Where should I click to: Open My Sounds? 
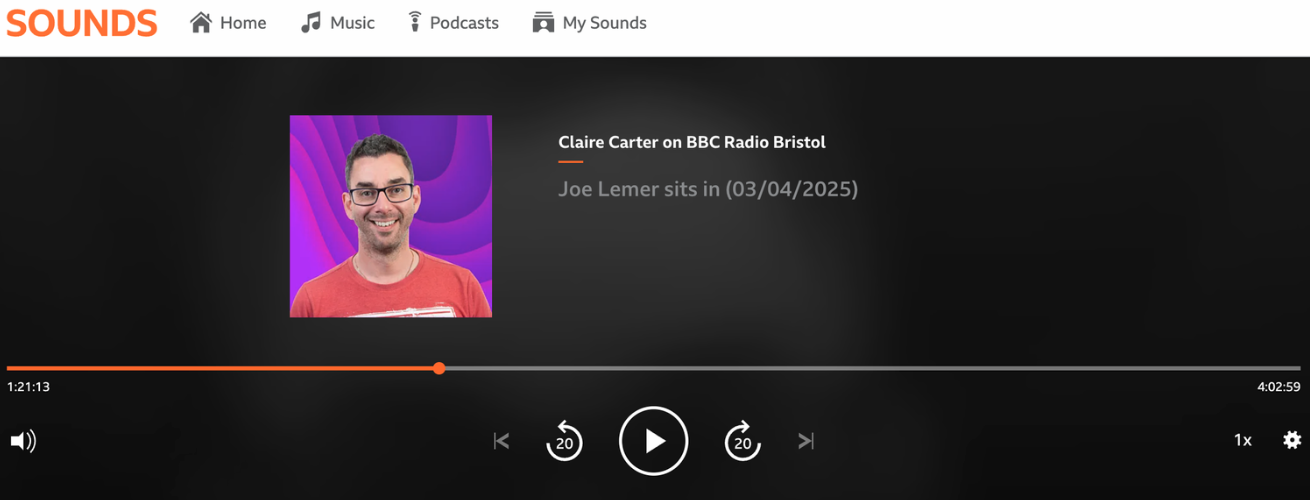[x=590, y=22]
